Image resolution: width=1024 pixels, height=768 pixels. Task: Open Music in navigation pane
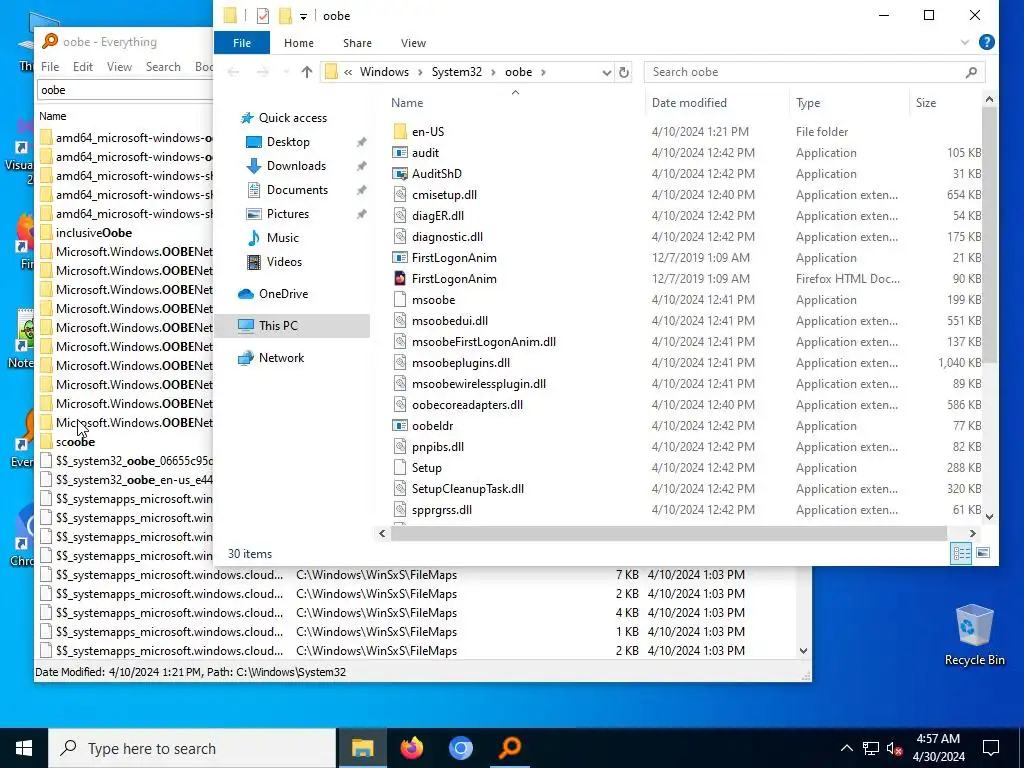point(282,238)
